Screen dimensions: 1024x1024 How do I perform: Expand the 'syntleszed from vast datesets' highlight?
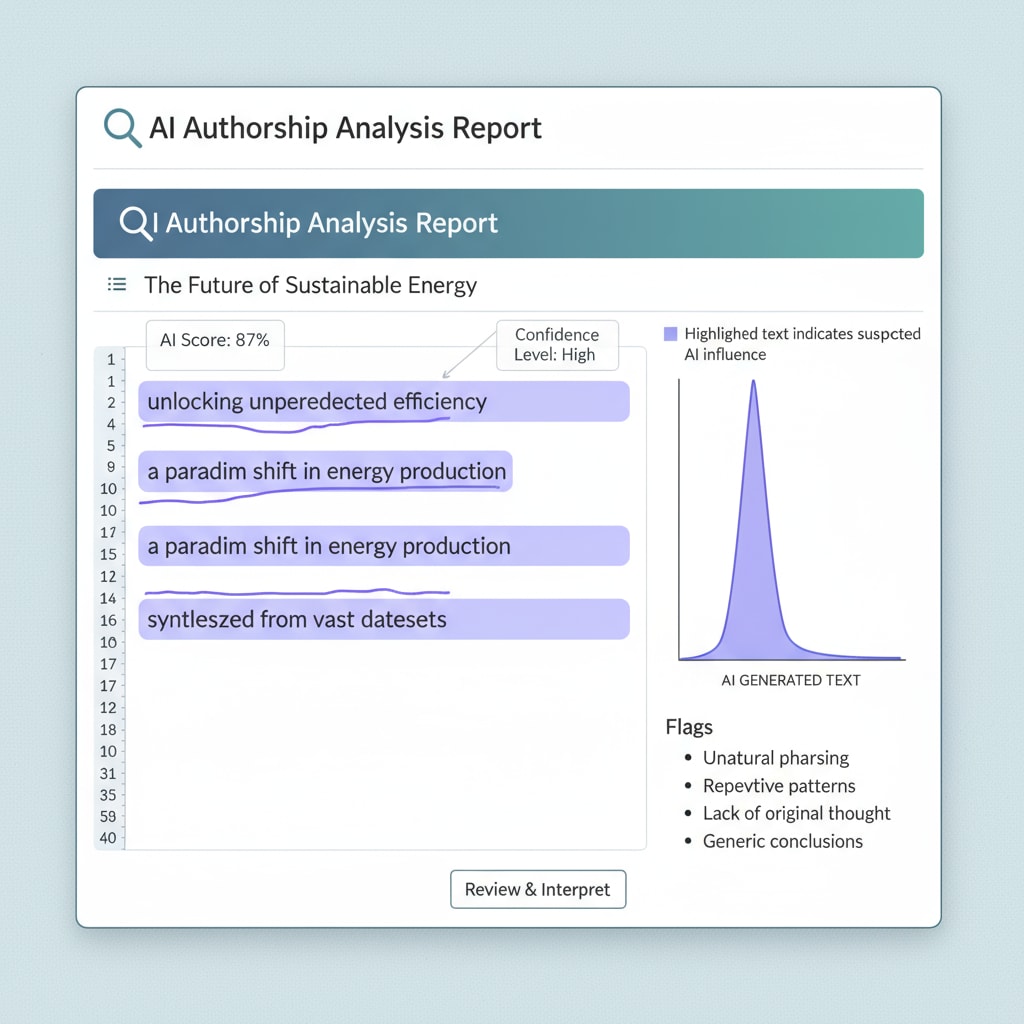coord(384,619)
